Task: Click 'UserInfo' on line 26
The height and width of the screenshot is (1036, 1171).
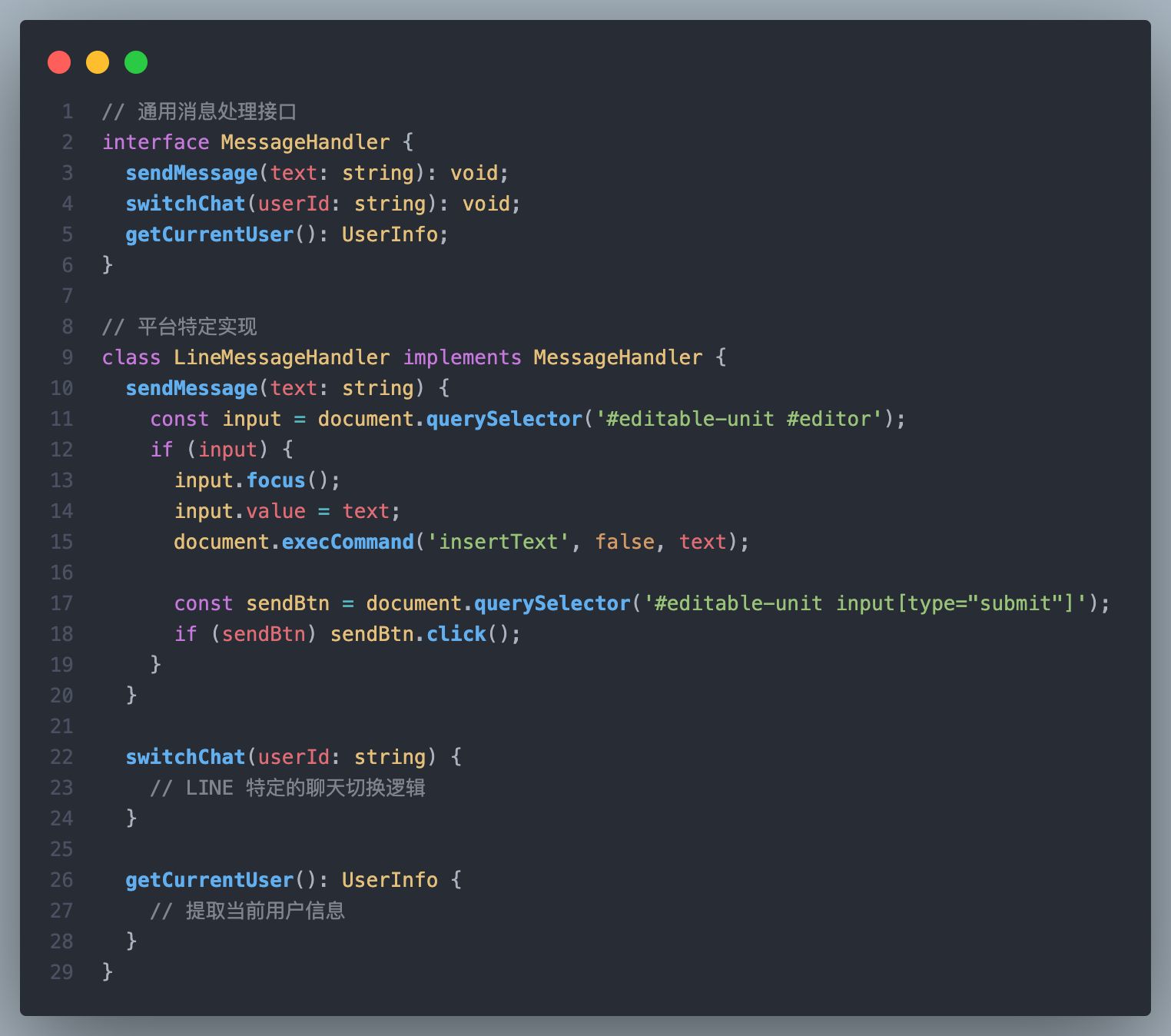Action: coord(390,880)
